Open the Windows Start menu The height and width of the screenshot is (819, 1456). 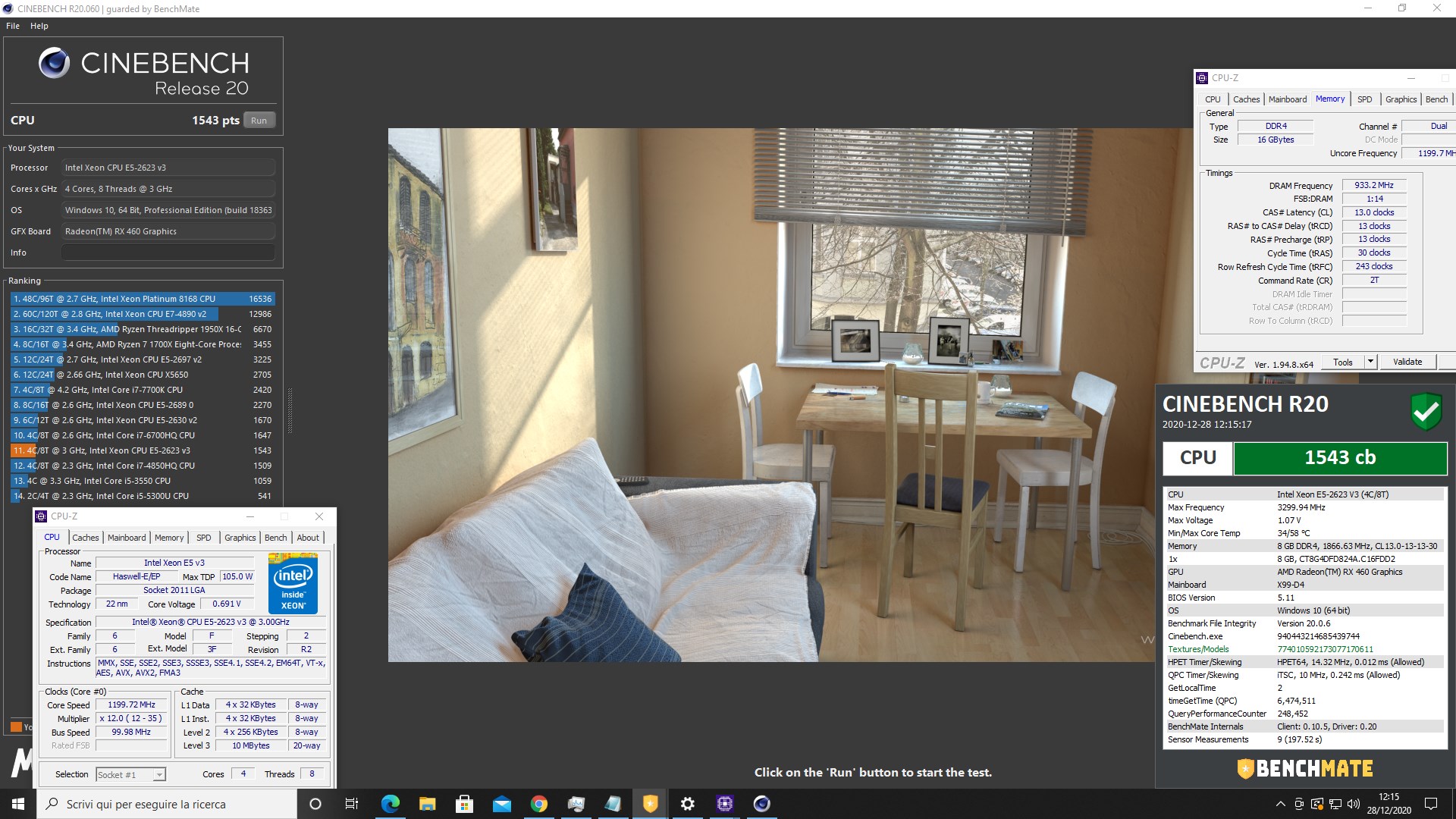pos(18,804)
